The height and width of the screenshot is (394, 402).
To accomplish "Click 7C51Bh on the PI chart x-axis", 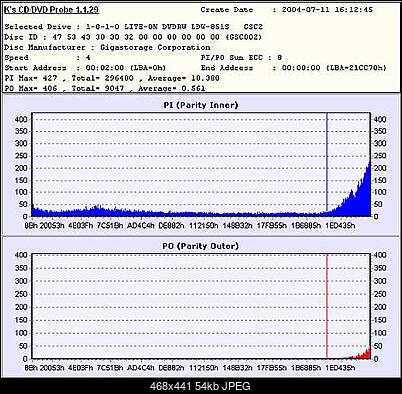I will pyautogui.click(x=110, y=226).
